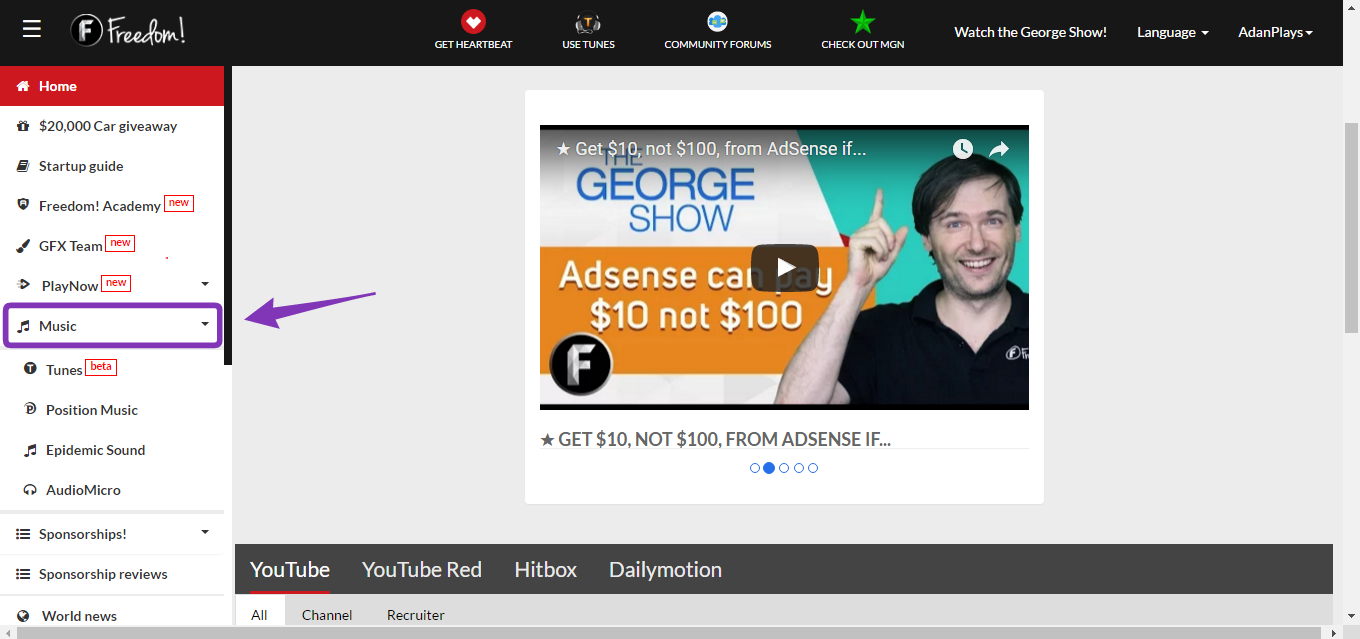Open the AdanPlays account dropdown
Viewport: 1360px width, 639px height.
1275,32
